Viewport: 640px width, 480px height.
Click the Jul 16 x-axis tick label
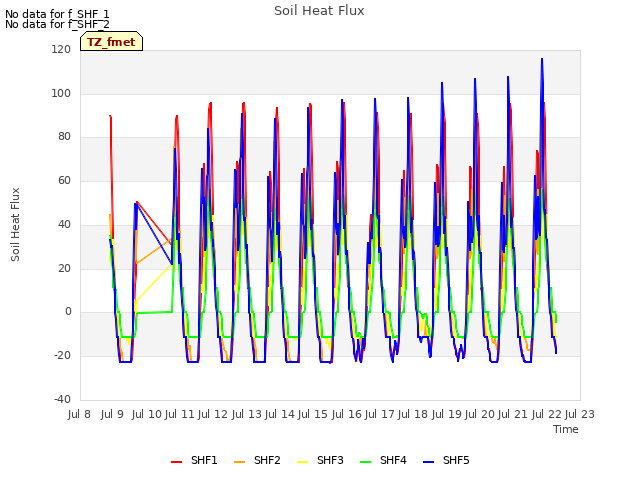point(347,414)
